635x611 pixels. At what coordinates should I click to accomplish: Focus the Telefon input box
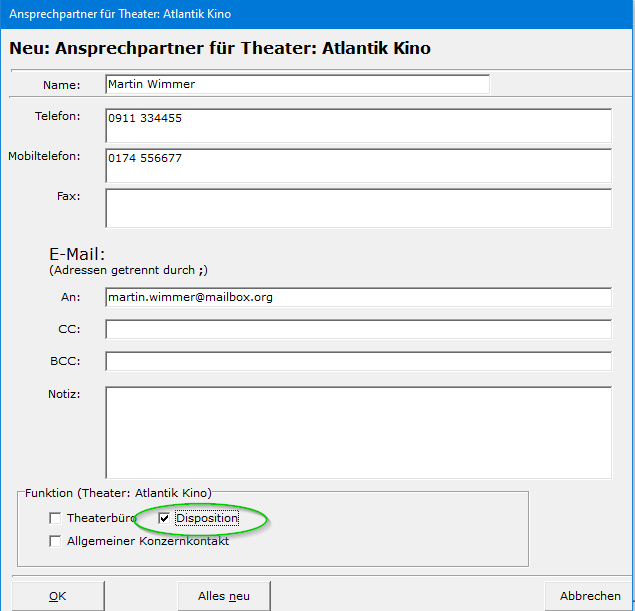pos(358,126)
